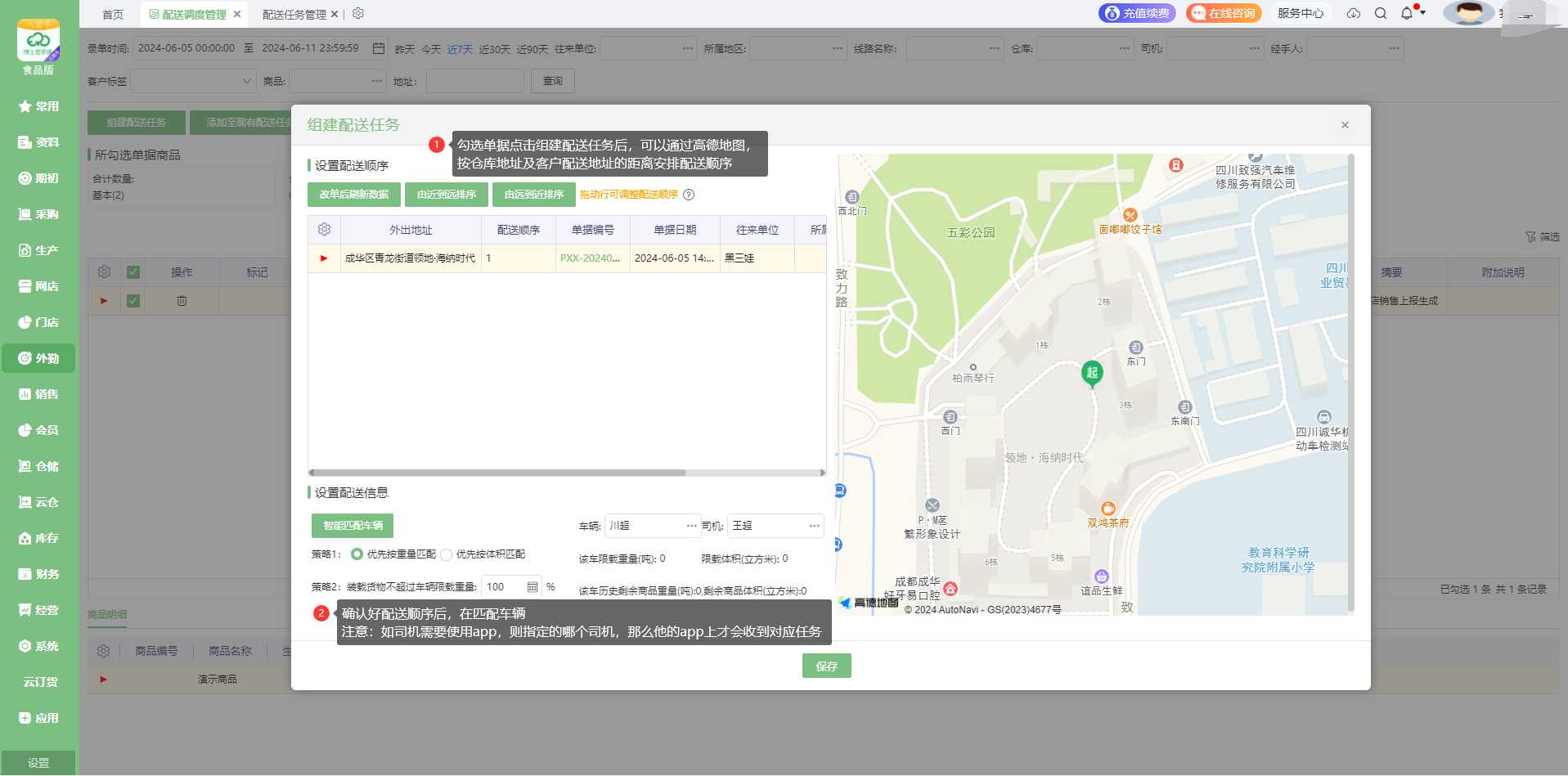Open the 仓储 sidebar section
Image resolution: width=1568 pixels, height=776 pixels.
coord(38,466)
